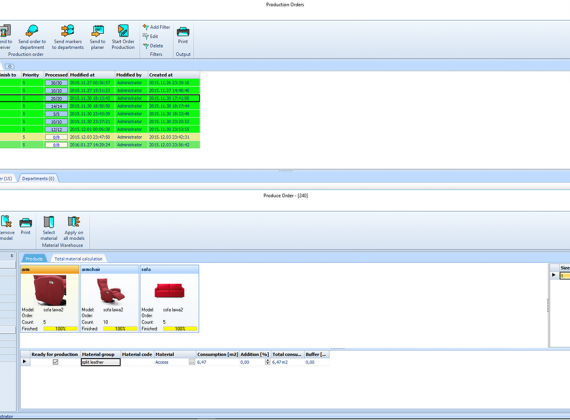Sort by the Modified by column header

point(131,75)
